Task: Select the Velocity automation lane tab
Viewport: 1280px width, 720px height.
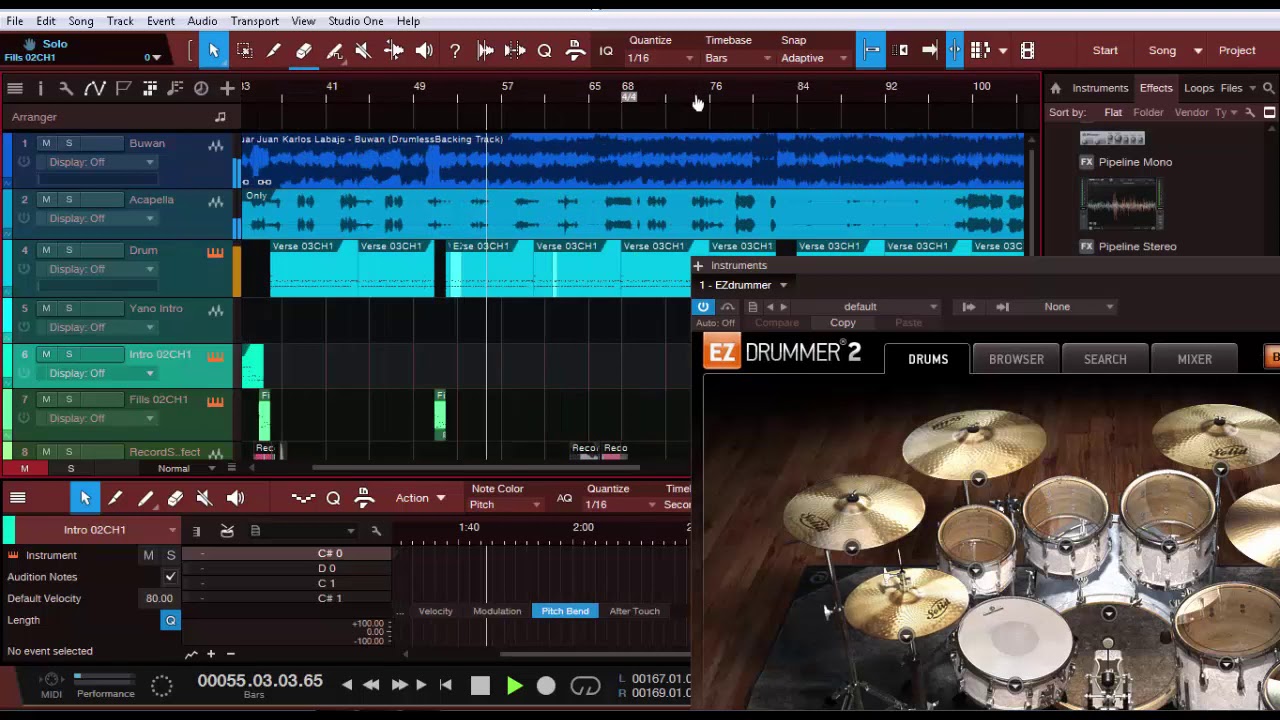Action: pos(435,611)
